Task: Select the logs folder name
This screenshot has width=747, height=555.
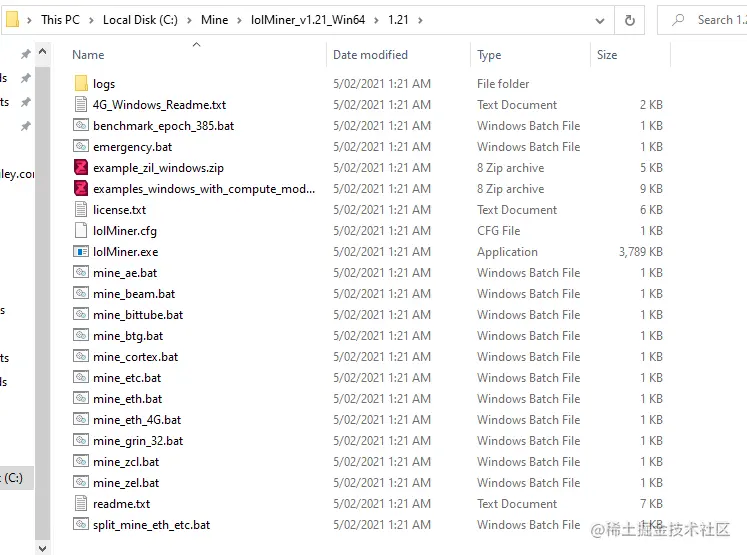Action: 104,84
